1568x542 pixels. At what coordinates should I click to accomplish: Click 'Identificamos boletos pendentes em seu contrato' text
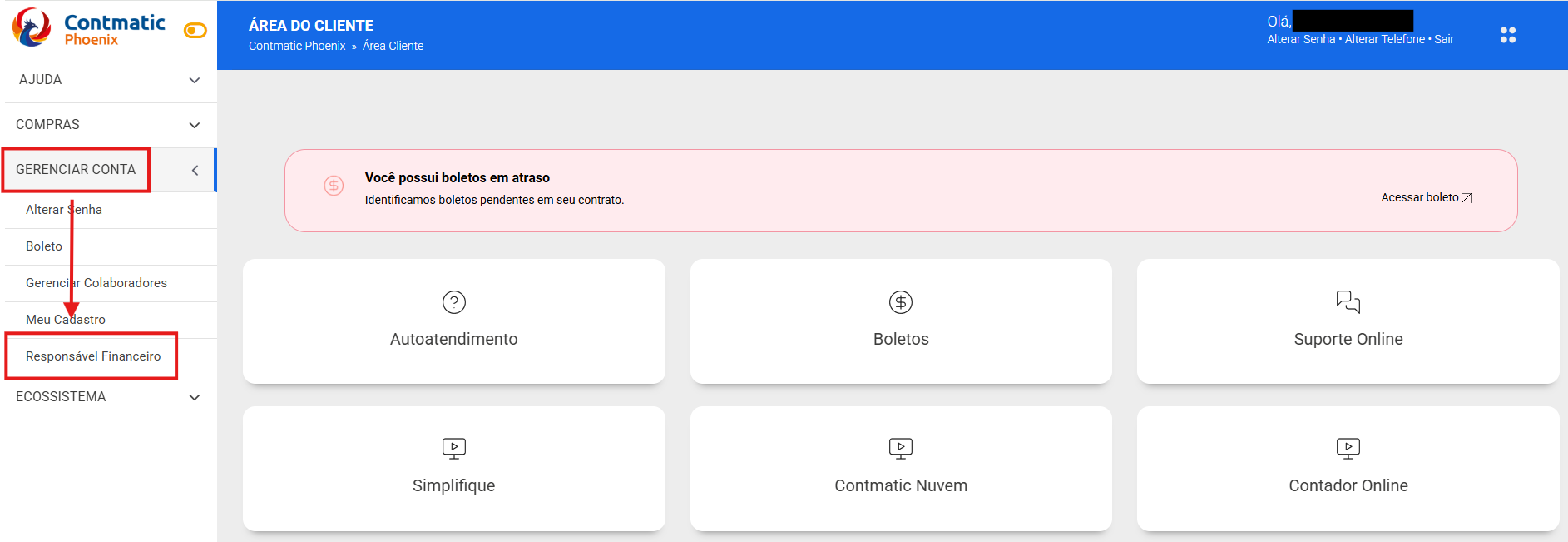click(x=494, y=201)
